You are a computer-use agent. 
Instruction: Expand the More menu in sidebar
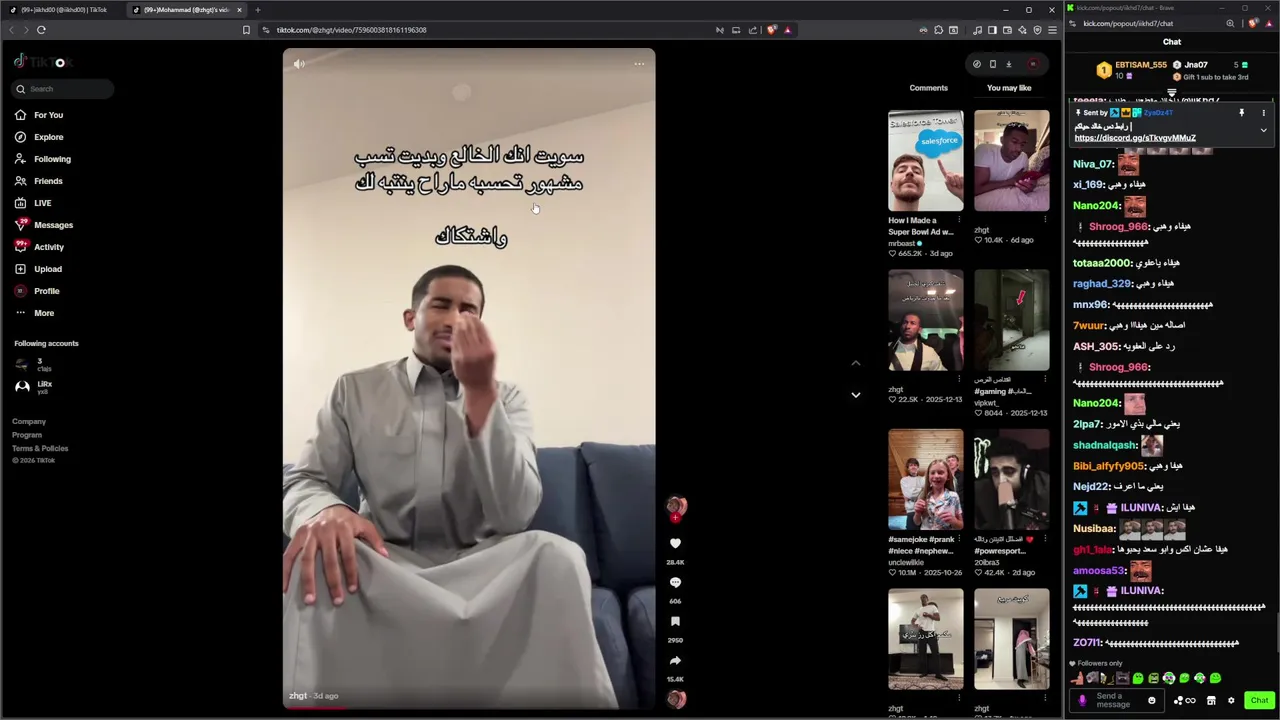click(35, 313)
